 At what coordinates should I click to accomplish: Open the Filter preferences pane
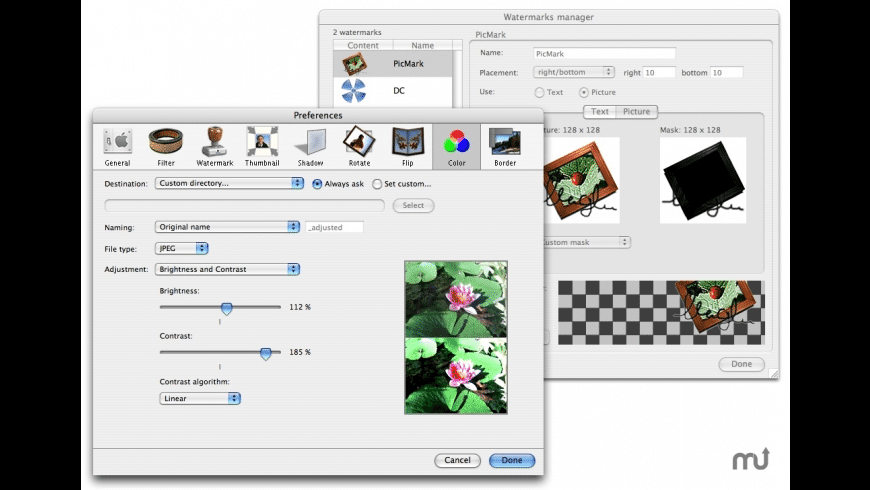click(166, 147)
